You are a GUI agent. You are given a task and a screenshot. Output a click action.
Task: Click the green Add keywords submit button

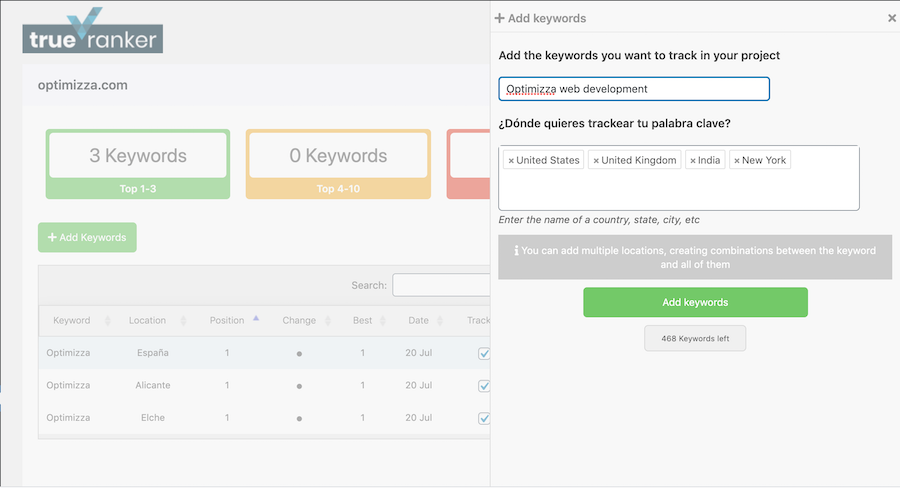point(695,303)
